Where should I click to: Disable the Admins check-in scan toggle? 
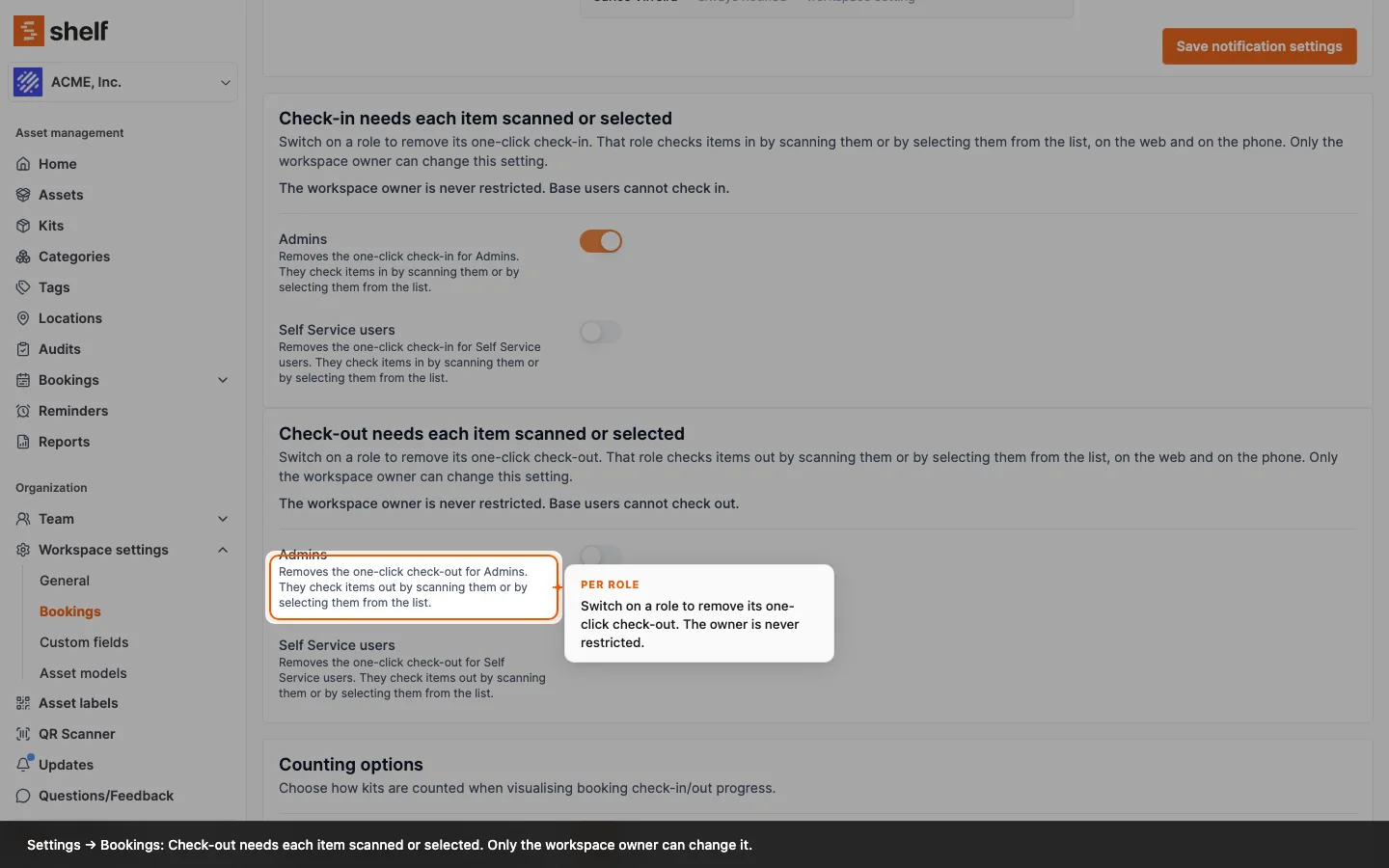point(600,241)
